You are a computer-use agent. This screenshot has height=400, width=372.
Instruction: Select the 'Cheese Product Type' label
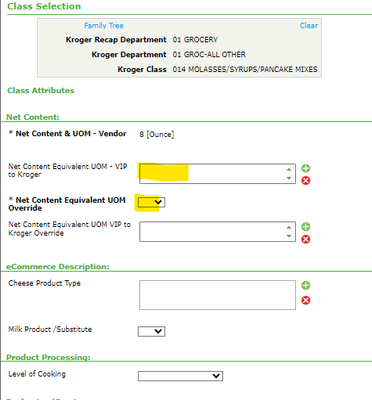tap(44, 283)
